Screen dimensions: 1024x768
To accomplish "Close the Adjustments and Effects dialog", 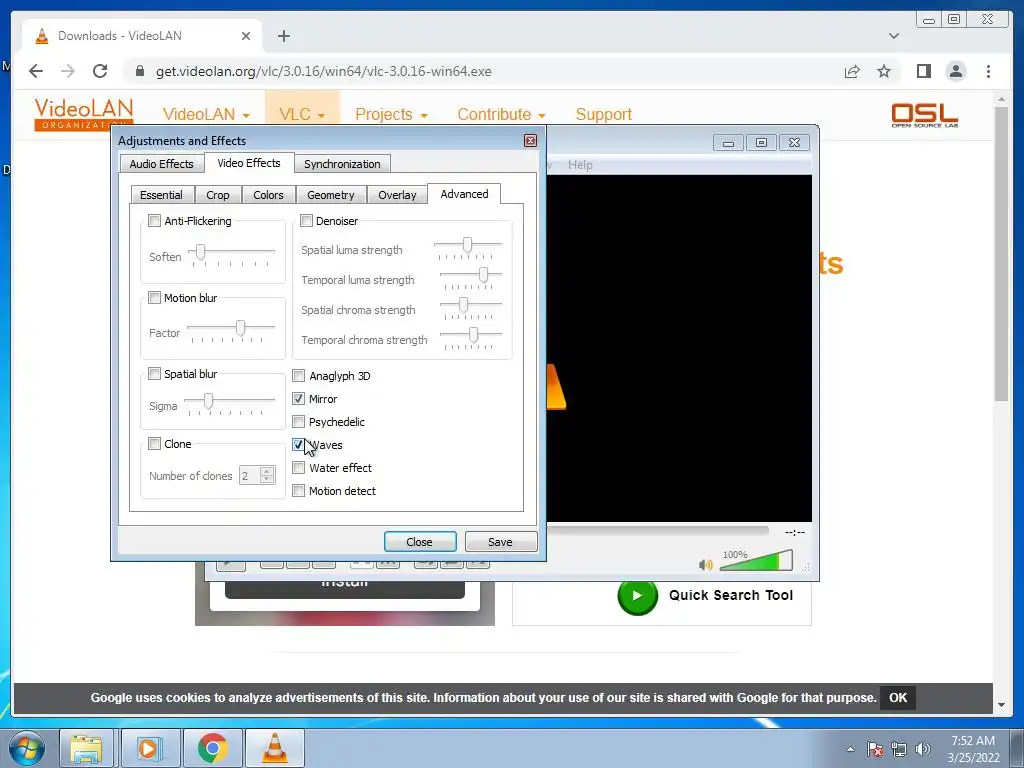I will coord(530,140).
